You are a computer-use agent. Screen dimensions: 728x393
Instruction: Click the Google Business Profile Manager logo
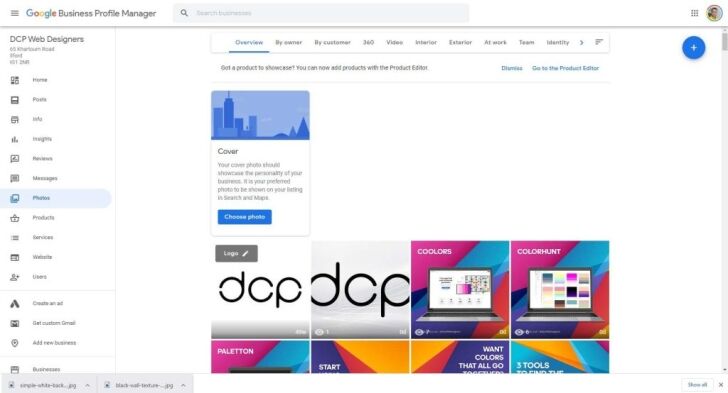(91, 13)
